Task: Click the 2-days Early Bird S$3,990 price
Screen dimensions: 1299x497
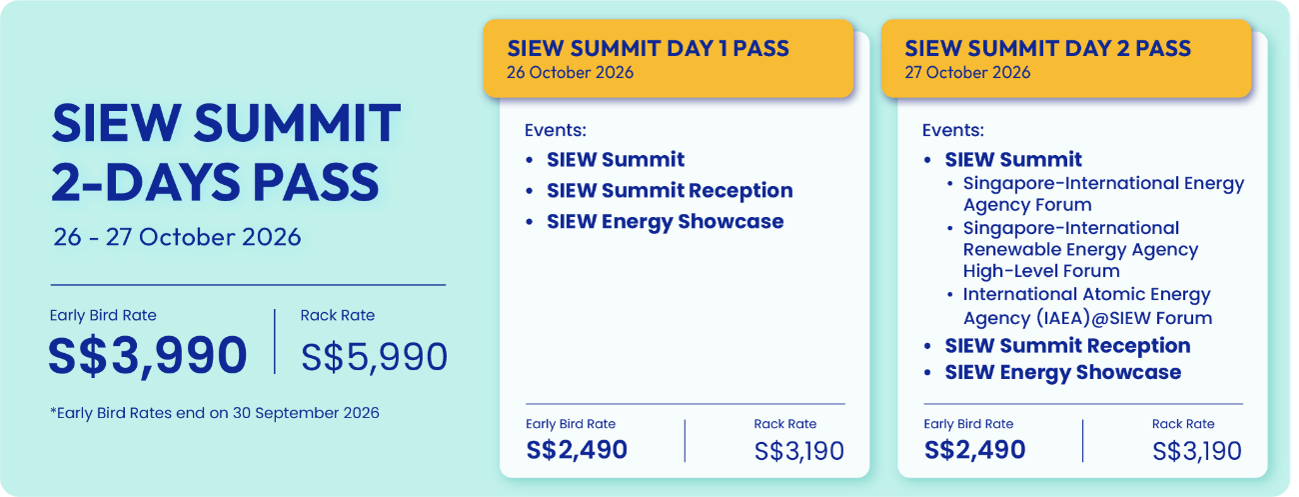Action: coord(148,355)
